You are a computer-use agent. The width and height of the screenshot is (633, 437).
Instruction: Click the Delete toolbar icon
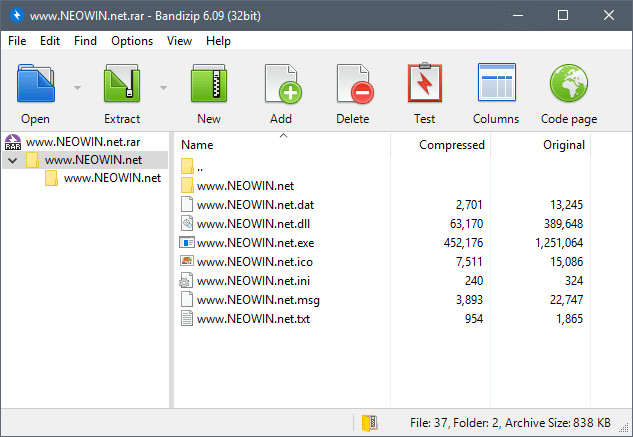click(x=355, y=84)
